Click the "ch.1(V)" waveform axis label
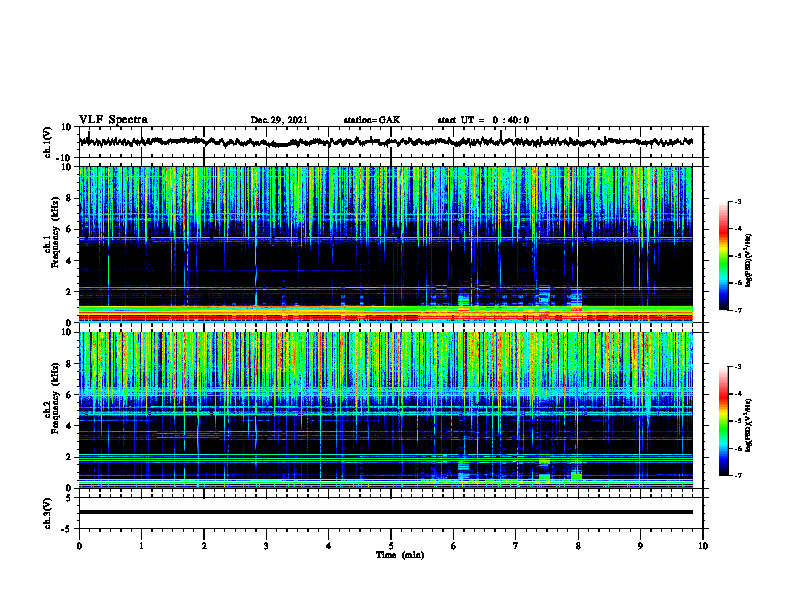Image resolution: width=792 pixels, height=612 pixels. pyautogui.click(x=48, y=142)
